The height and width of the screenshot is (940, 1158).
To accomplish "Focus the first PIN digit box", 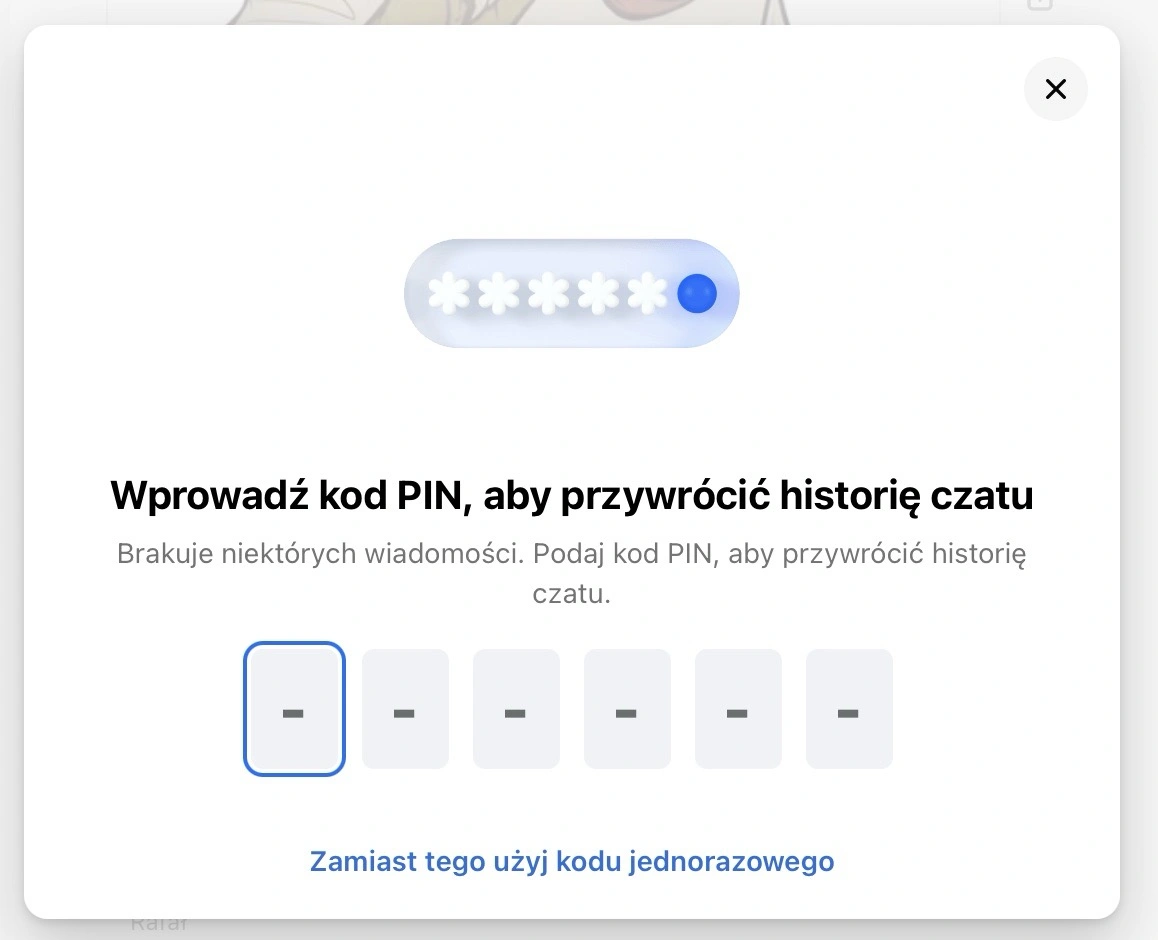I will (294, 709).
